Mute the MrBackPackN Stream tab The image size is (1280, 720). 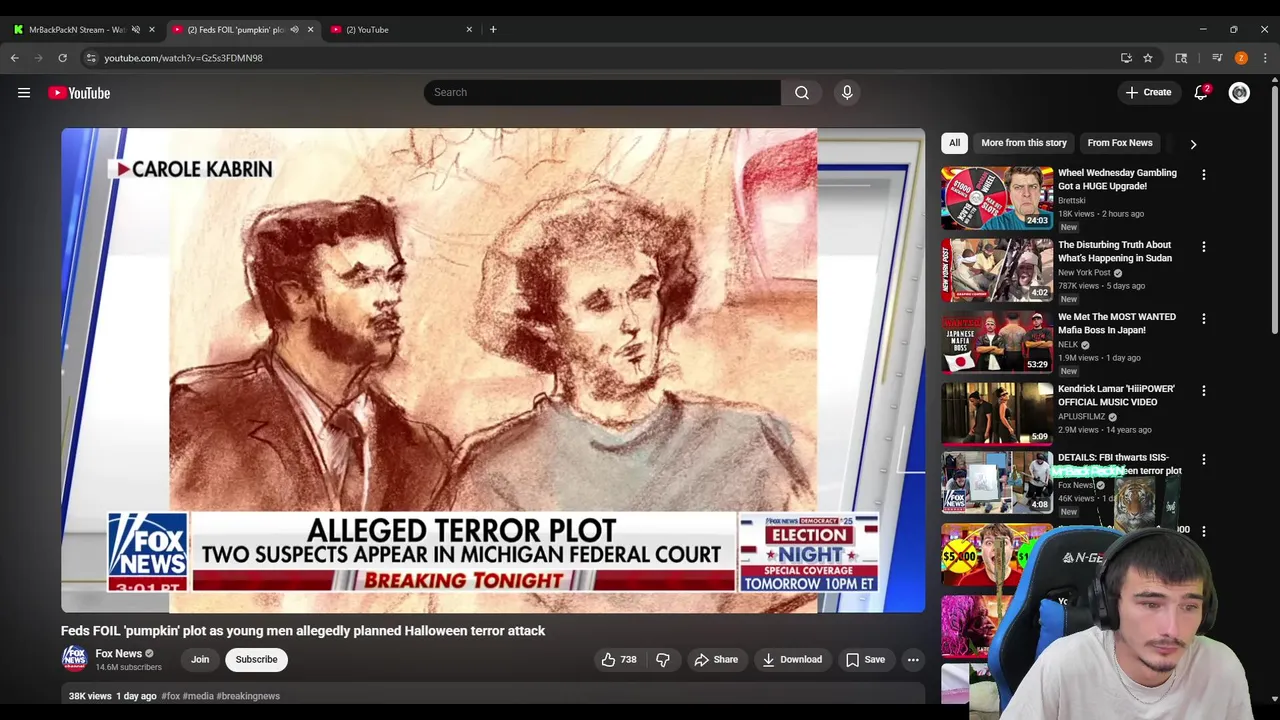pos(136,29)
